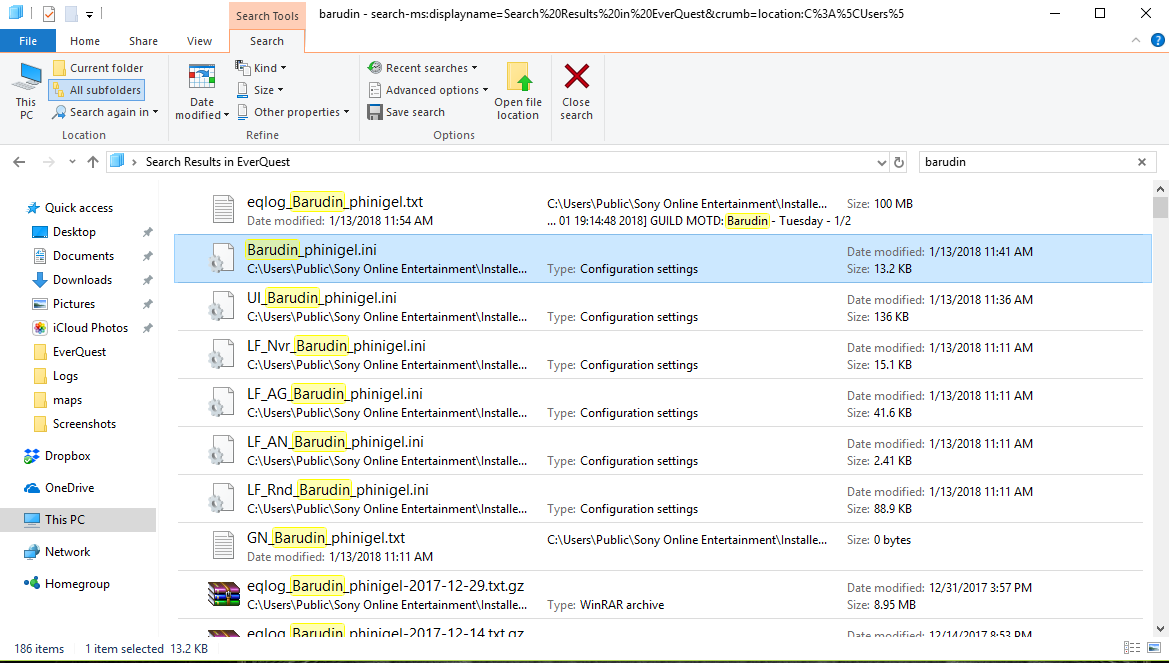Switch to the Home ribbon tab
Image resolution: width=1169 pixels, height=663 pixels.
point(85,41)
